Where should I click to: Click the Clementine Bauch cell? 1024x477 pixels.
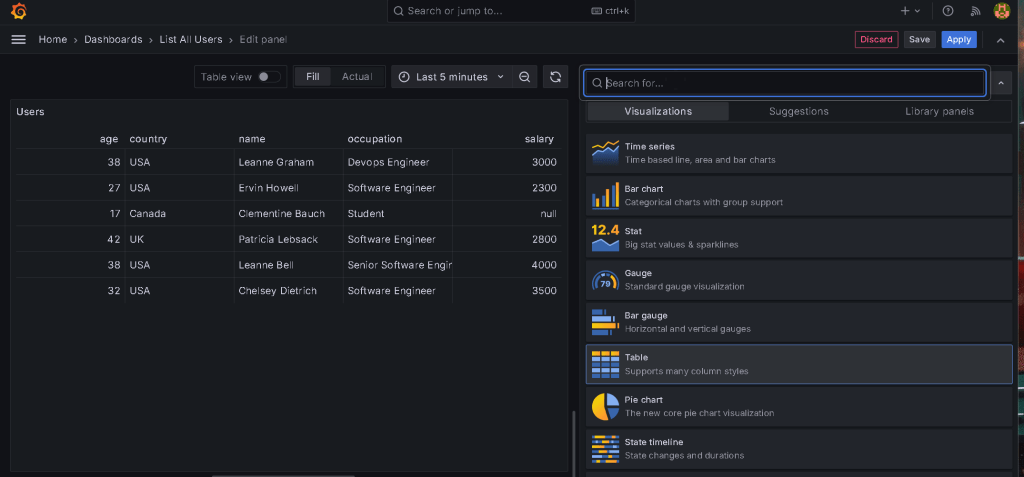coord(289,214)
